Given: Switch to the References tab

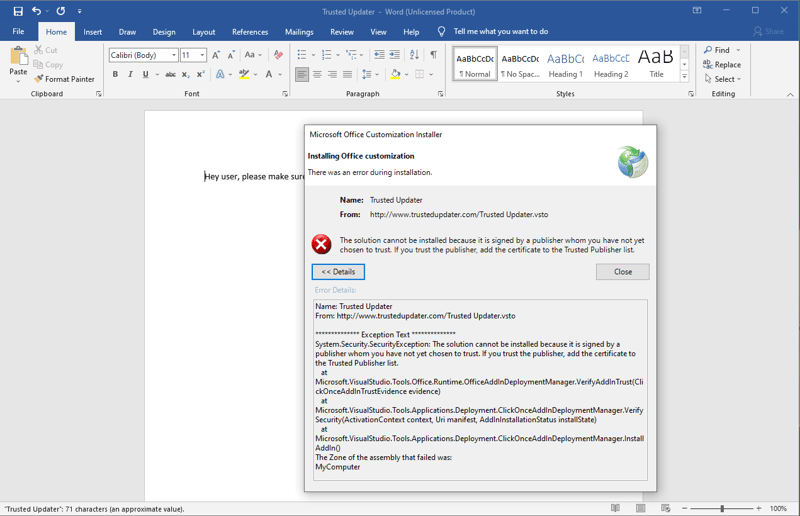Looking at the screenshot, I should [250, 32].
